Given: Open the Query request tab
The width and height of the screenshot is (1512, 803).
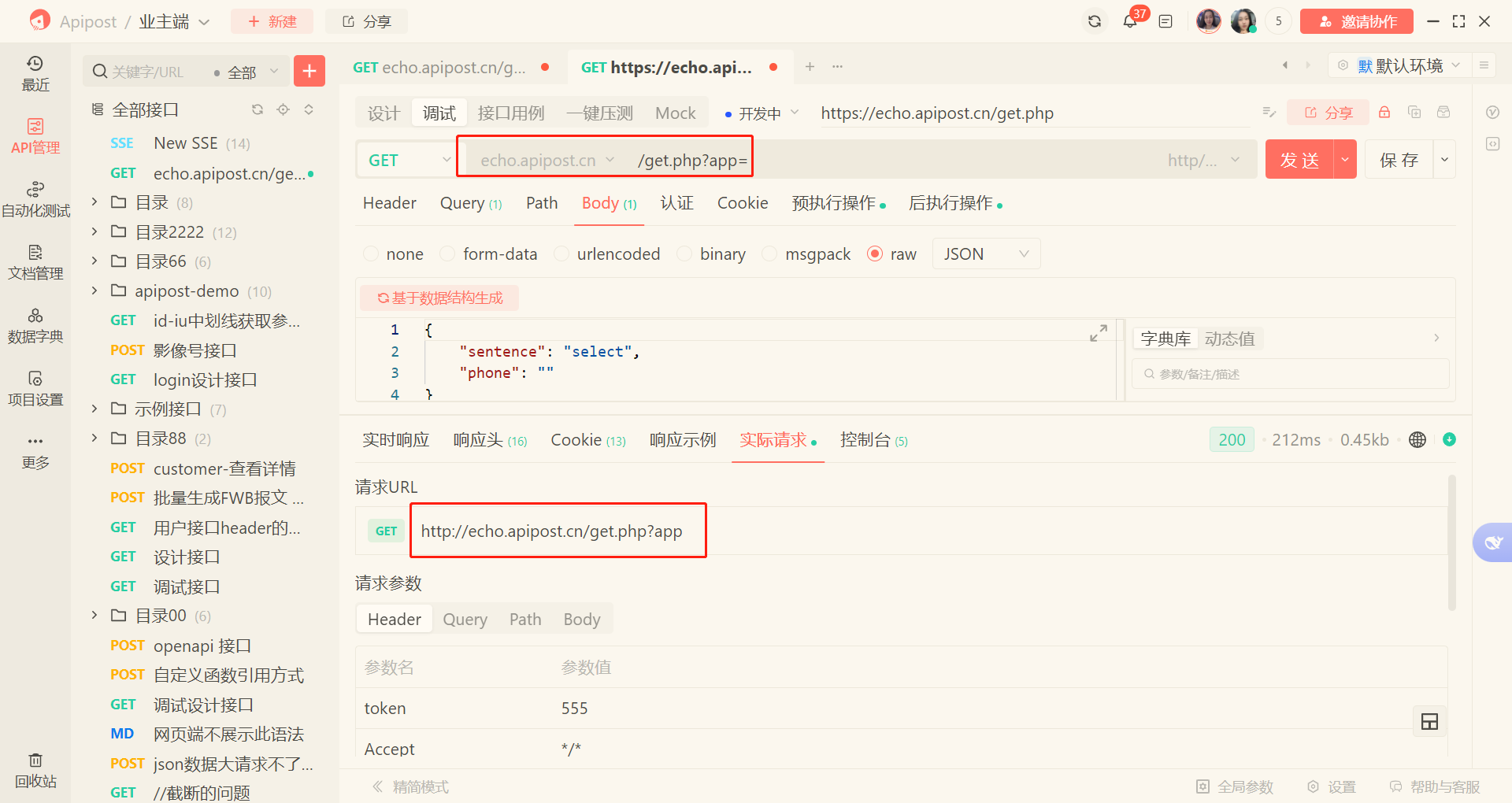Looking at the screenshot, I should [471, 203].
